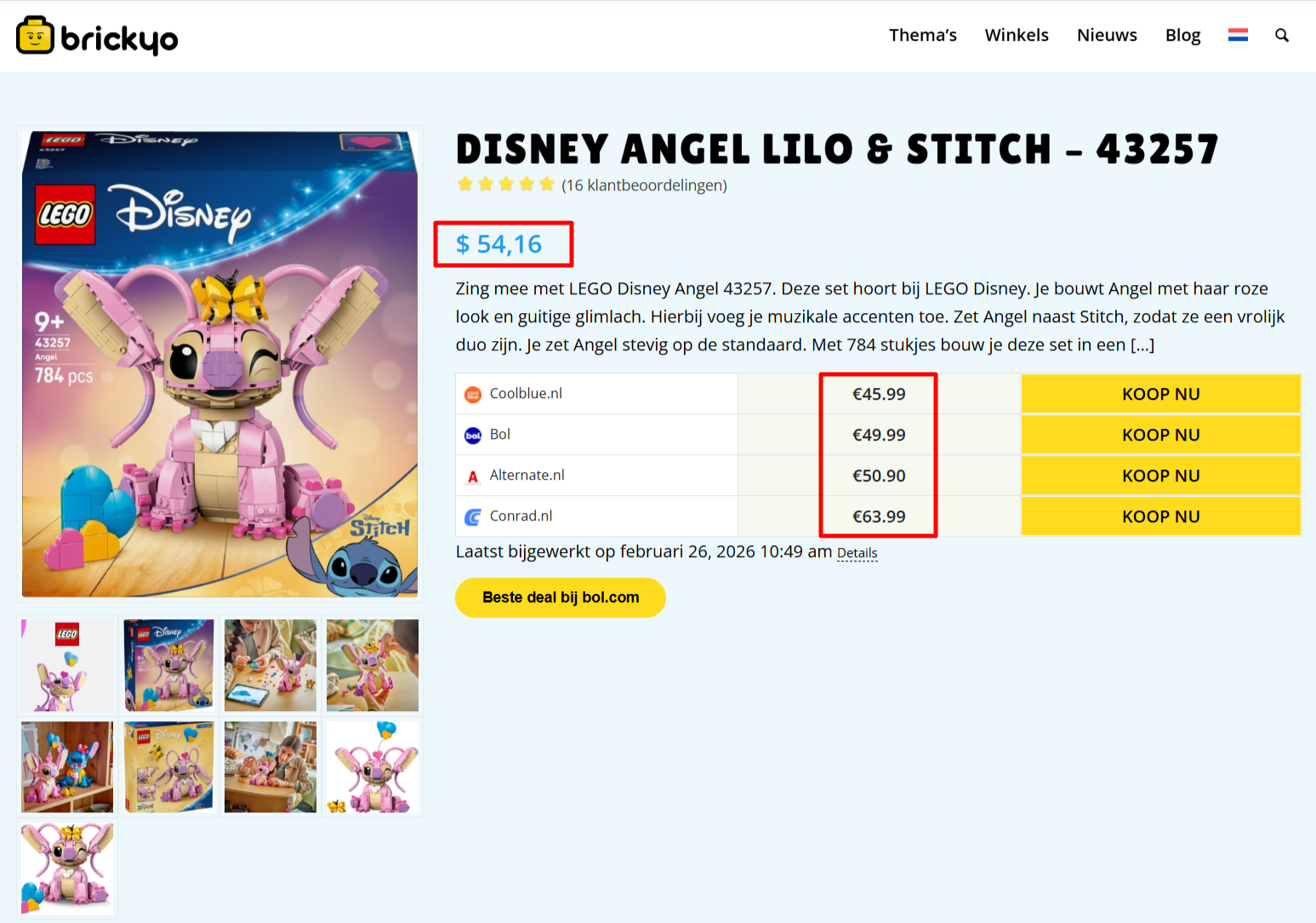Open the main LEGO Disney Angel box image
The image size is (1316, 923).
tap(219, 364)
